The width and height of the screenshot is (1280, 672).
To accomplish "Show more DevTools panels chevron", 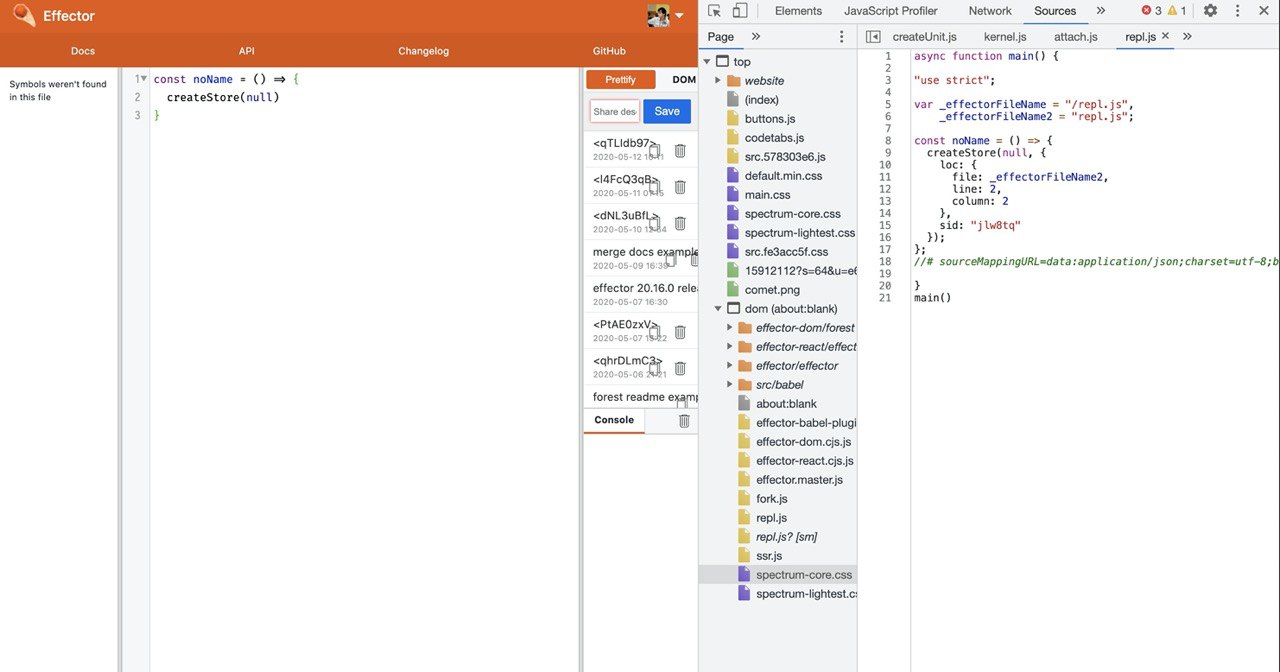I will [1101, 11].
